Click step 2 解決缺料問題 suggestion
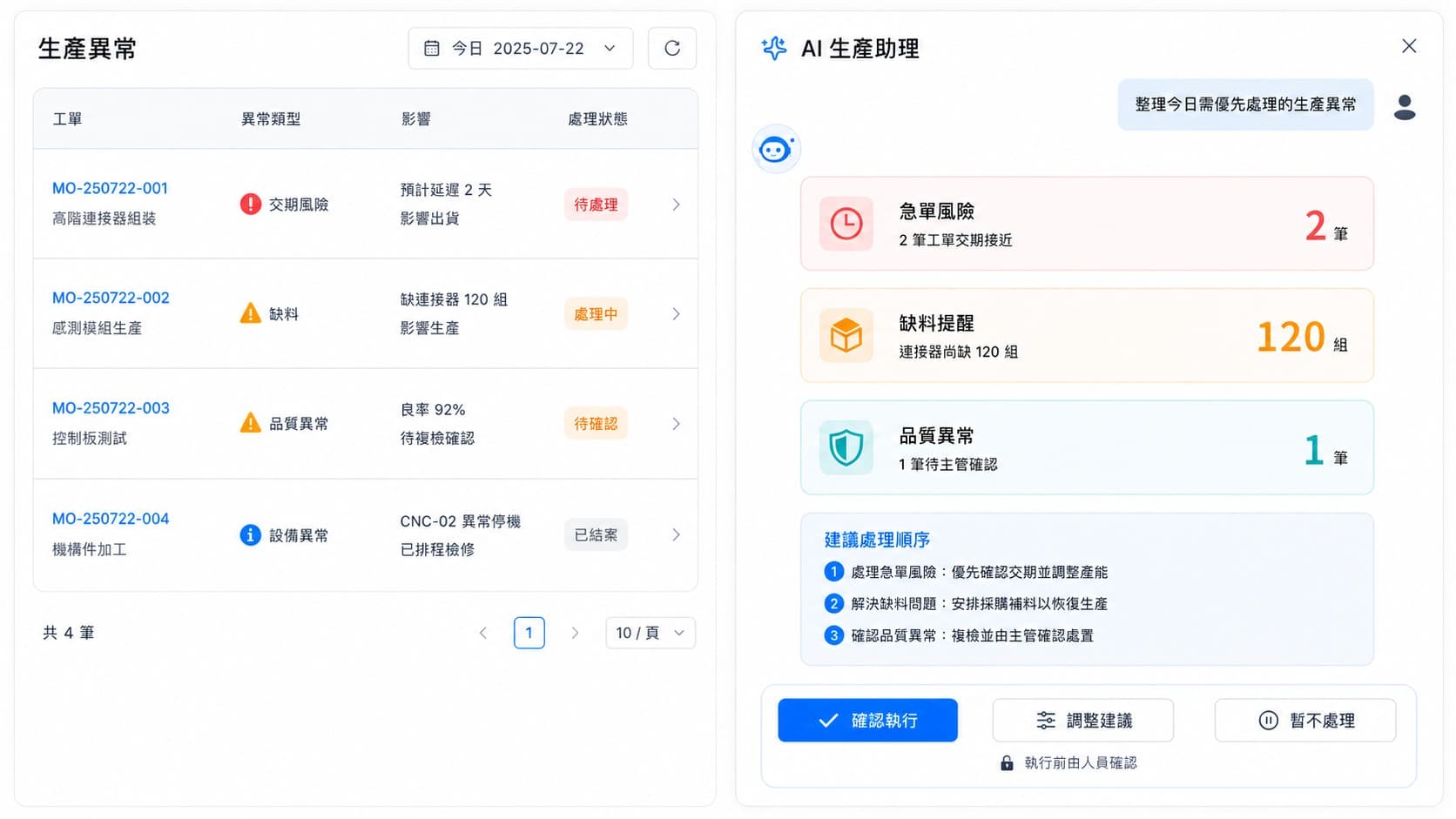This screenshot has width=1456, height=819. click(x=967, y=603)
